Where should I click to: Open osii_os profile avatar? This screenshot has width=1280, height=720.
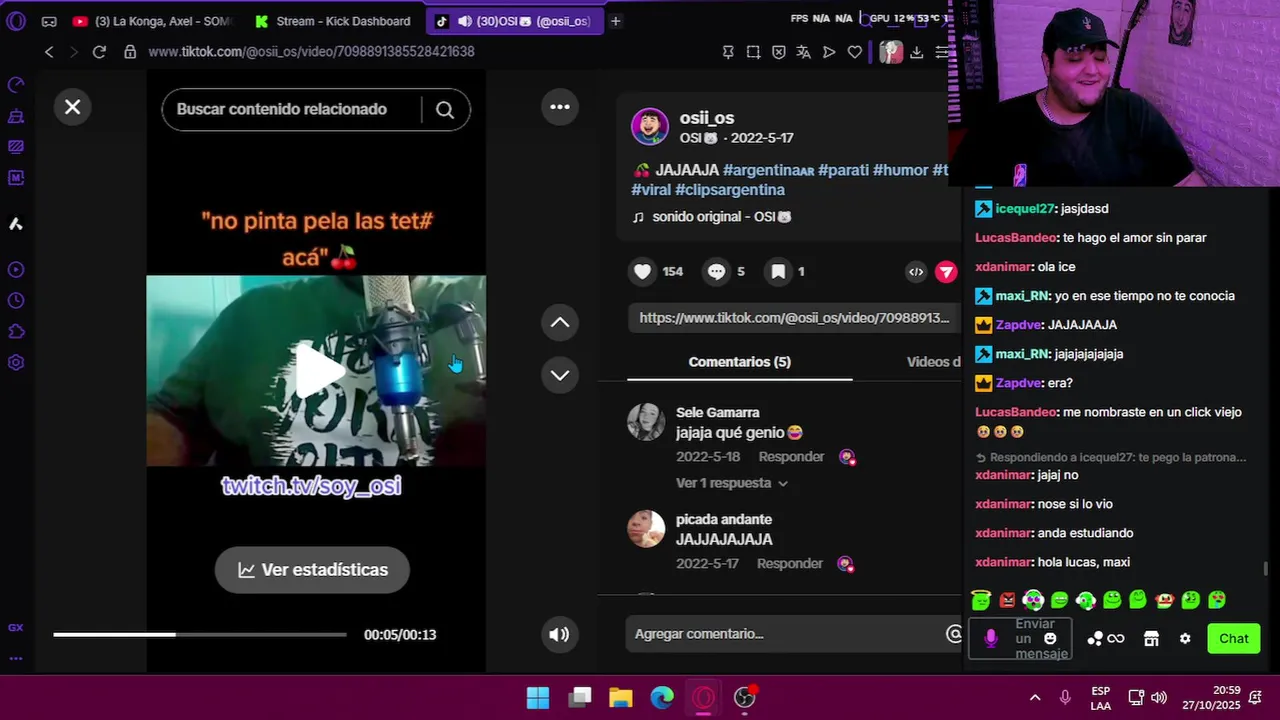(649, 127)
